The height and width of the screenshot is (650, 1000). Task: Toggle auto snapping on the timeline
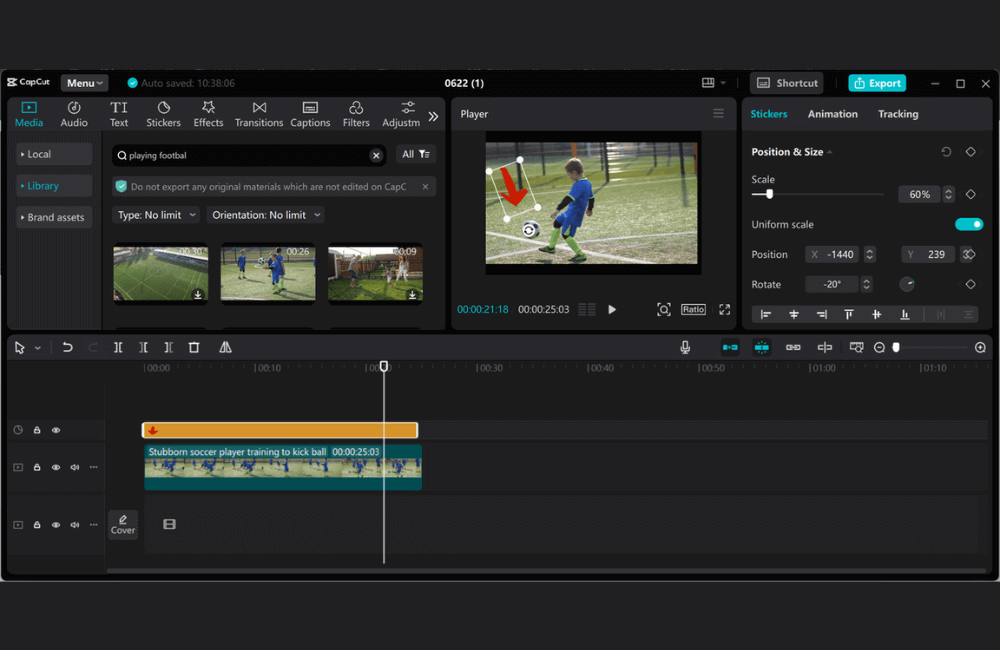[x=761, y=347]
